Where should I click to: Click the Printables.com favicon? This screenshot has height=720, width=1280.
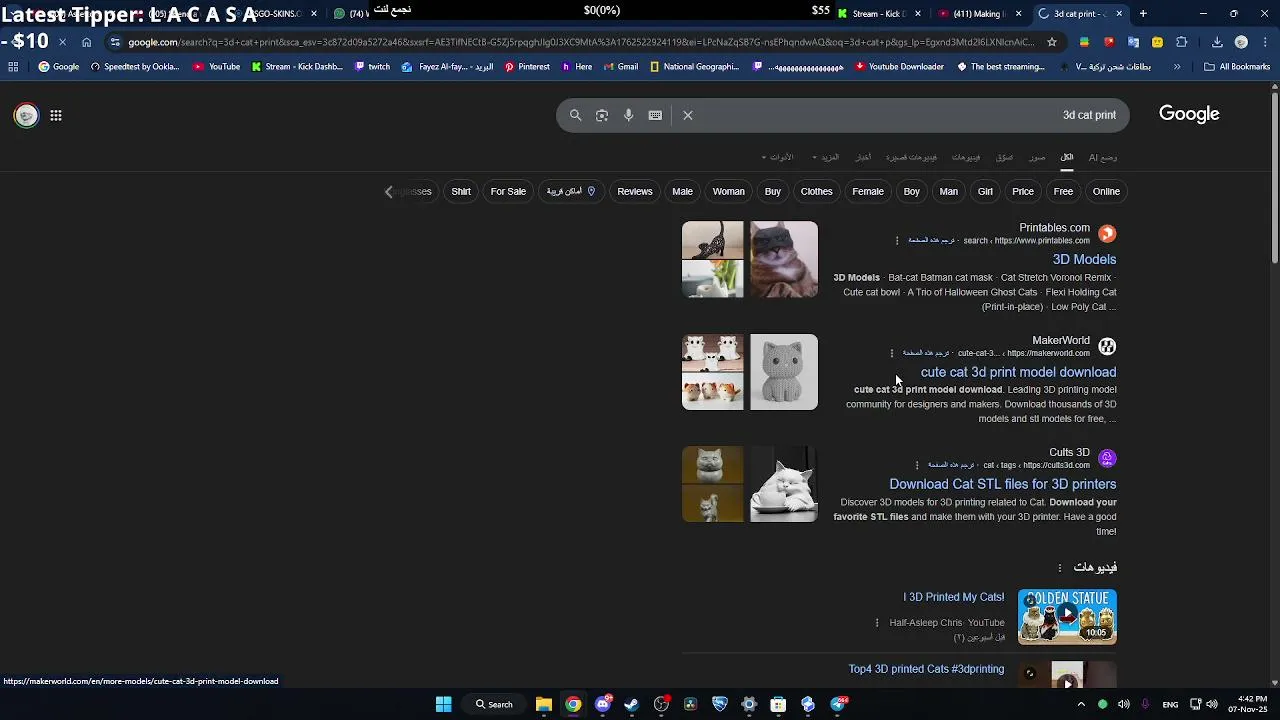(1107, 234)
